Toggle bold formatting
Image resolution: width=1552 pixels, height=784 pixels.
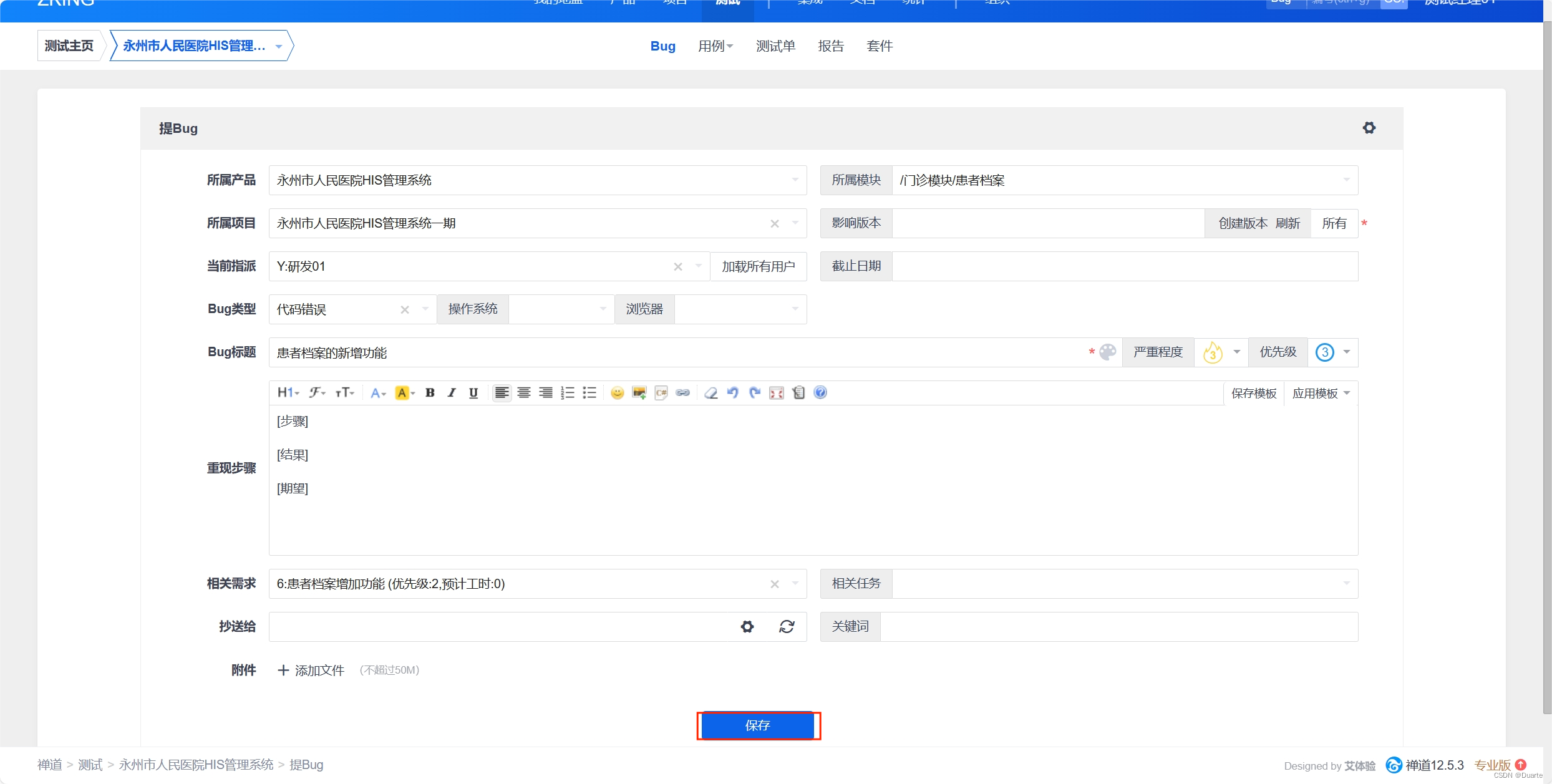point(430,393)
